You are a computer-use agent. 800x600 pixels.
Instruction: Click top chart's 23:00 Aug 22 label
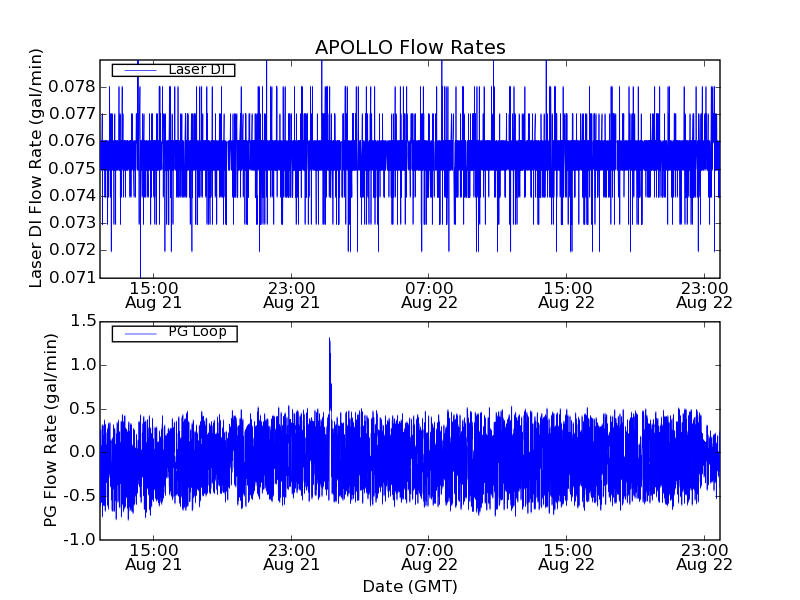point(705,295)
